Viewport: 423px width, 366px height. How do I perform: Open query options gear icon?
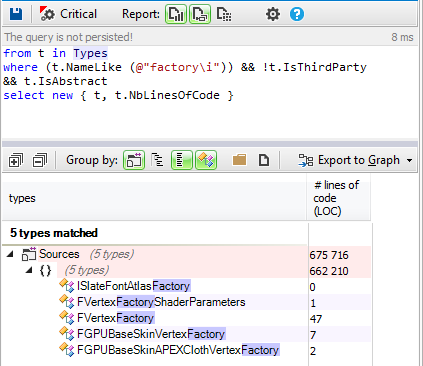point(273,14)
